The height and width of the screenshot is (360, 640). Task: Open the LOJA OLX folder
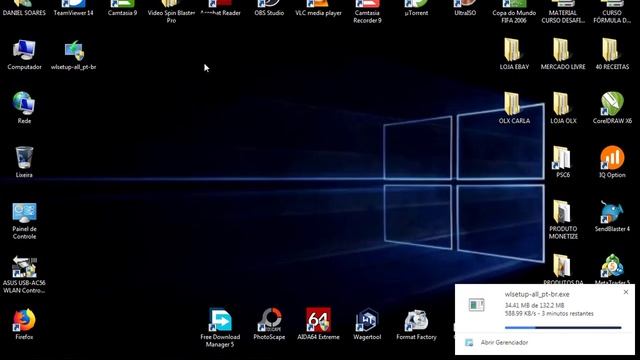(x=563, y=108)
